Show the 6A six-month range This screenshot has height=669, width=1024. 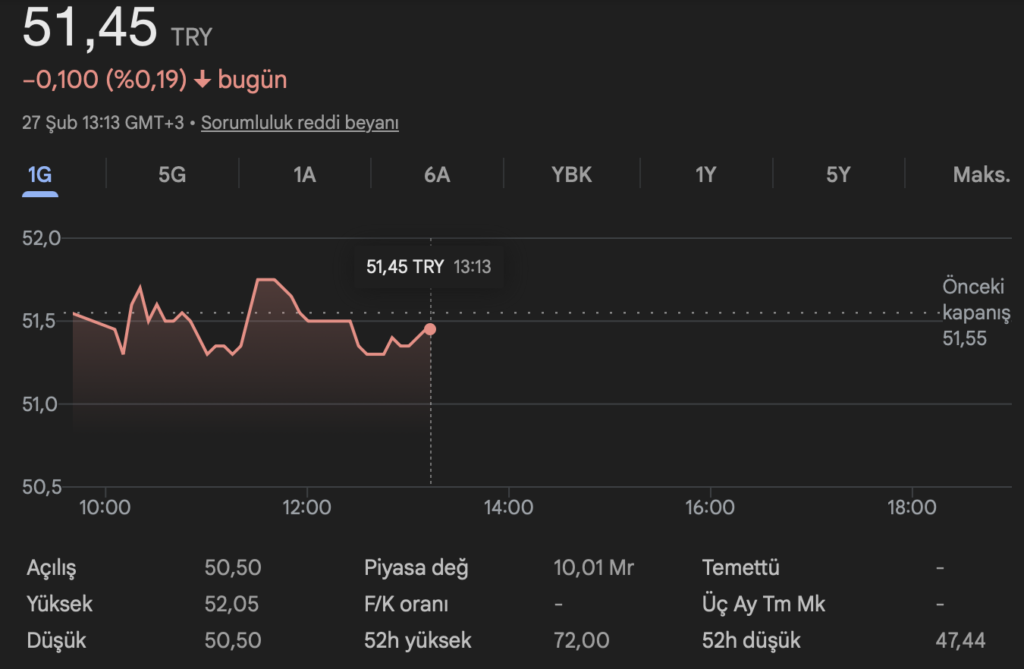(x=437, y=175)
